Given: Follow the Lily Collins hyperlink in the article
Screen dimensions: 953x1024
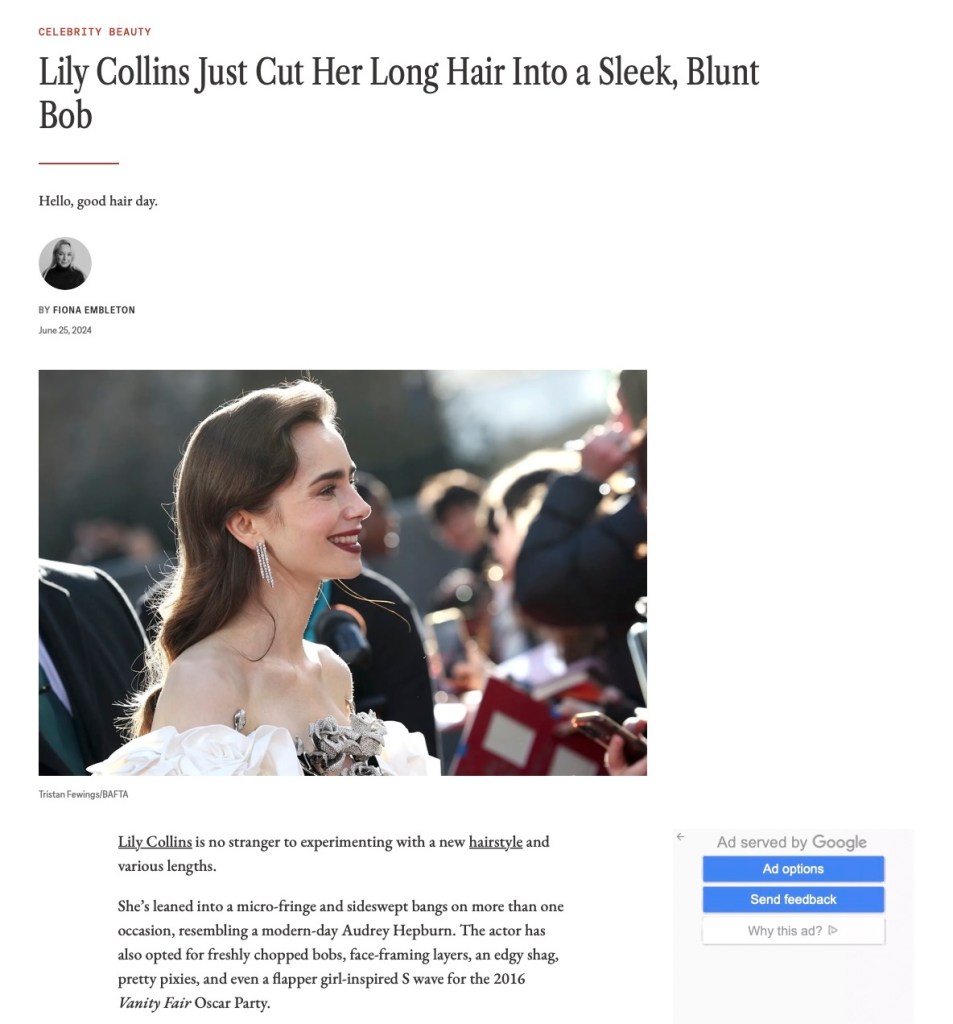Looking at the screenshot, I should (155, 842).
